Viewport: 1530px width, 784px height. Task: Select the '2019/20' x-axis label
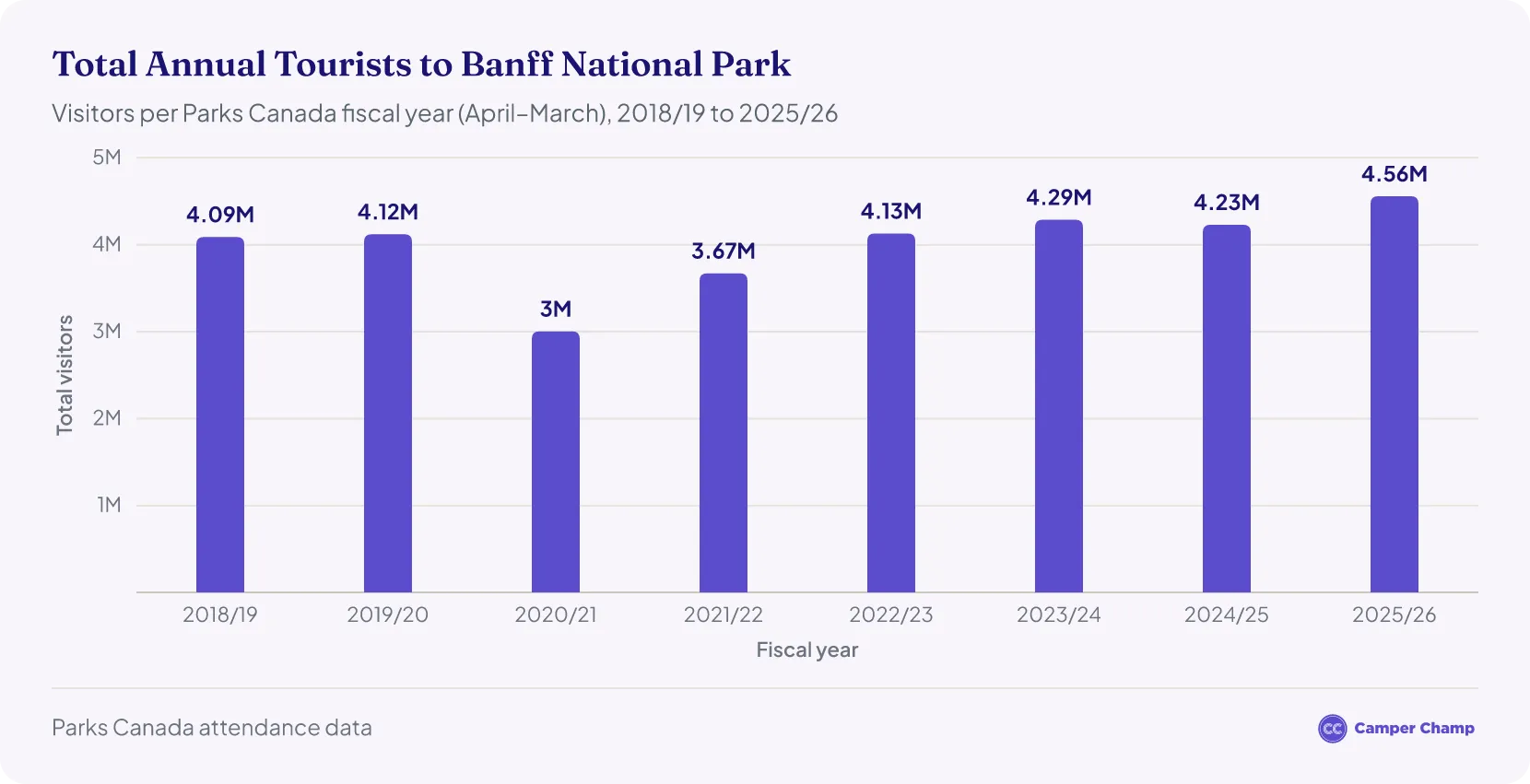(388, 614)
